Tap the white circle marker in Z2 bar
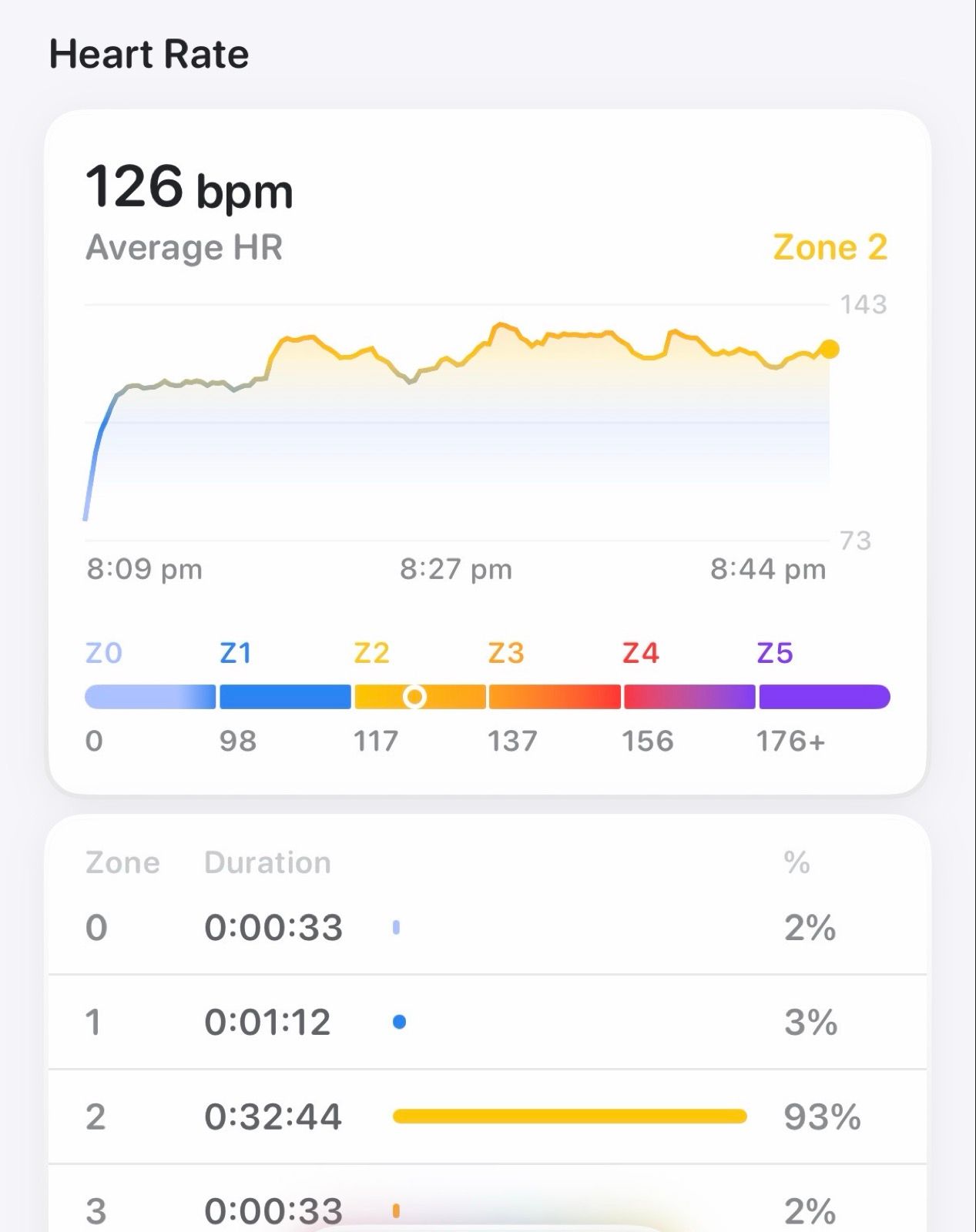 [414, 697]
